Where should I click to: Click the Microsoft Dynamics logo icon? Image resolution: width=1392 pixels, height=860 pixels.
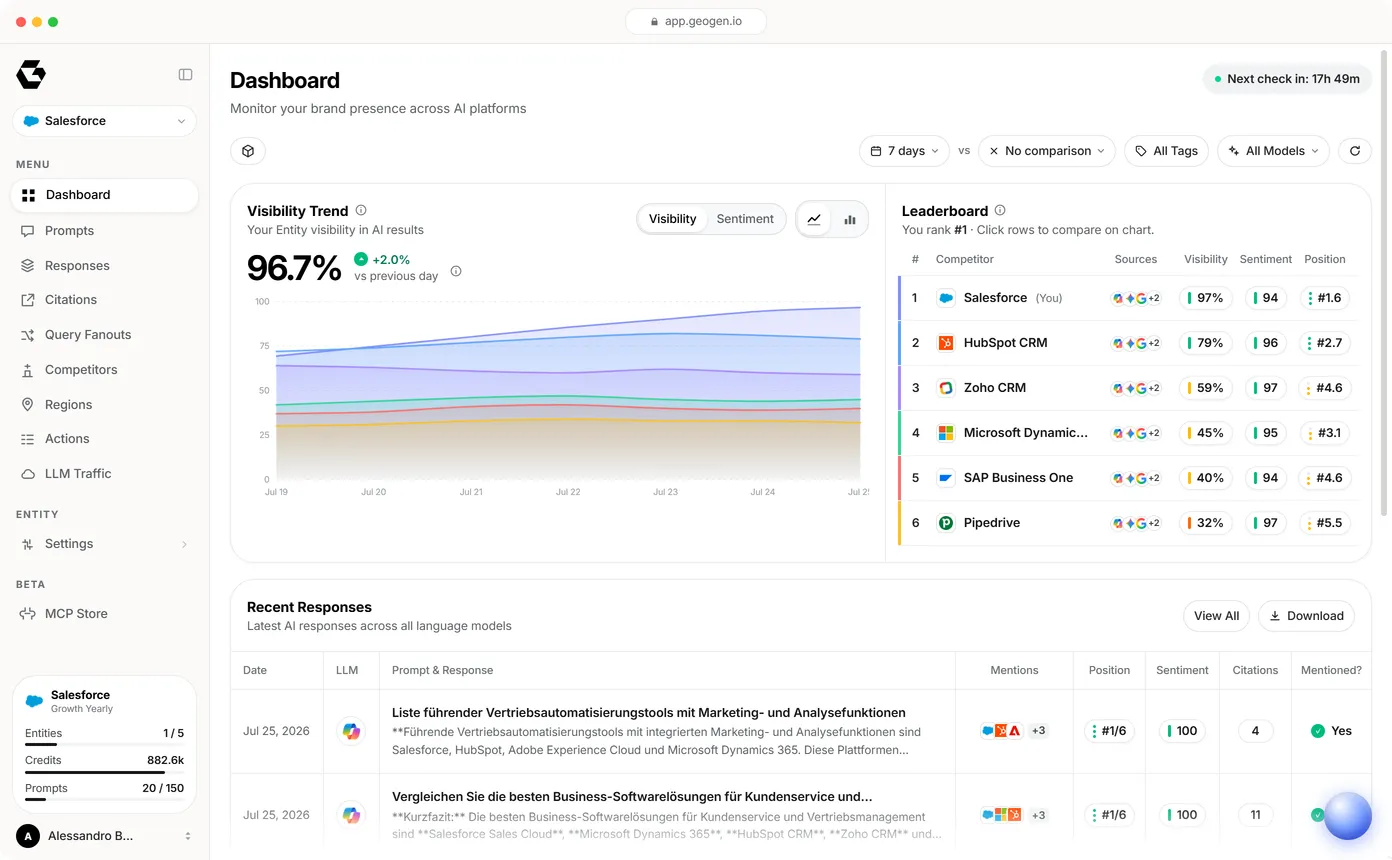tap(945, 433)
